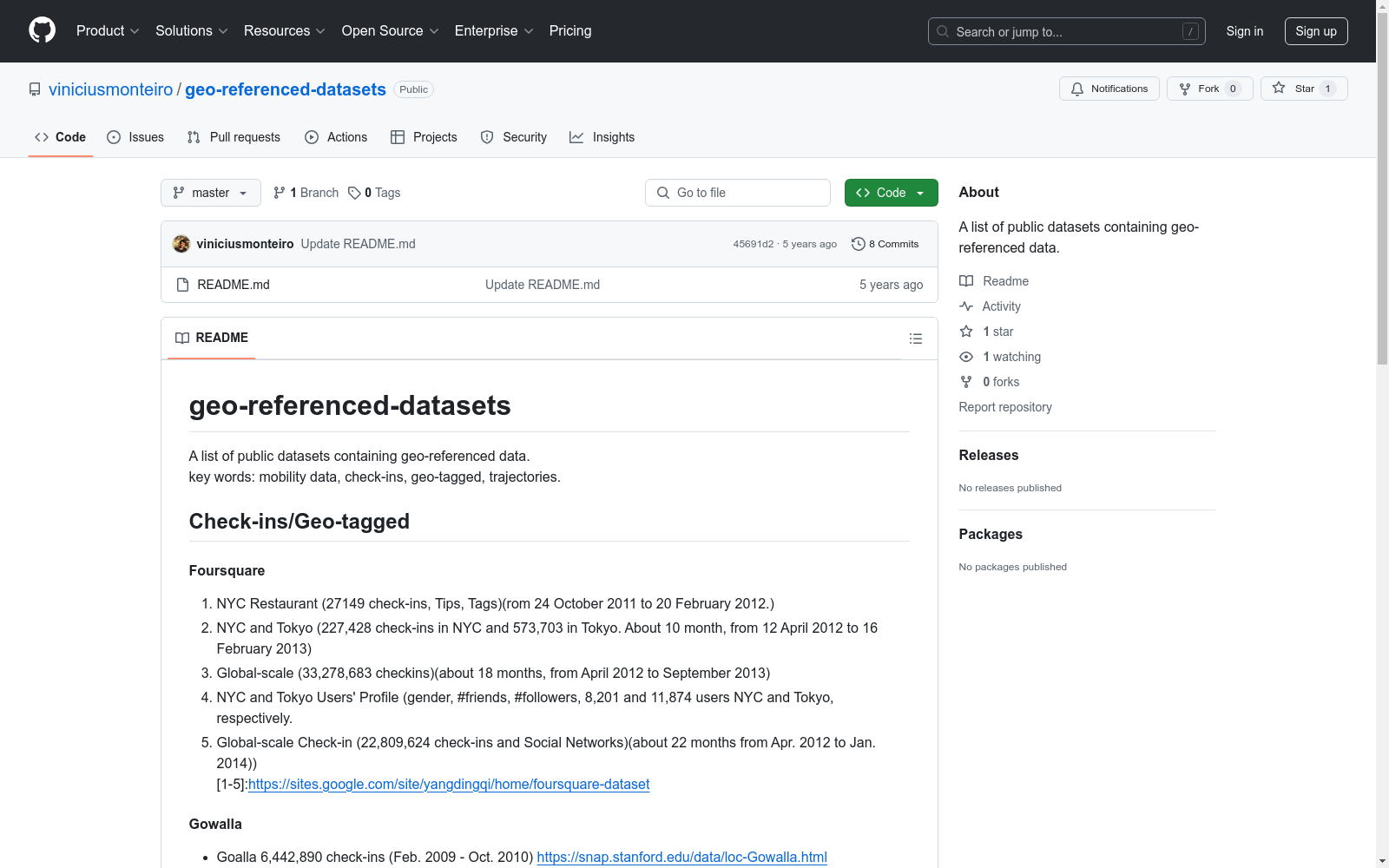This screenshot has height=868, width=1389.
Task: Click the branch icon beside 1 Branch
Action: [280, 193]
